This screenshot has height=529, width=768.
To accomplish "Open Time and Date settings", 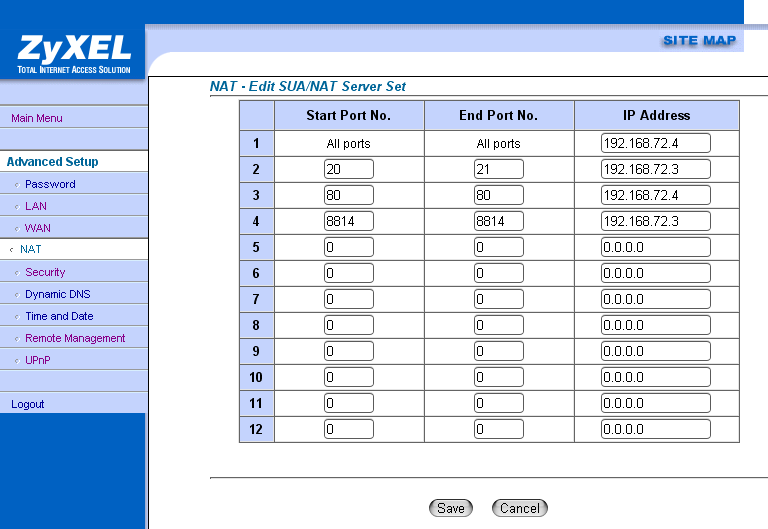I will tap(59, 316).
